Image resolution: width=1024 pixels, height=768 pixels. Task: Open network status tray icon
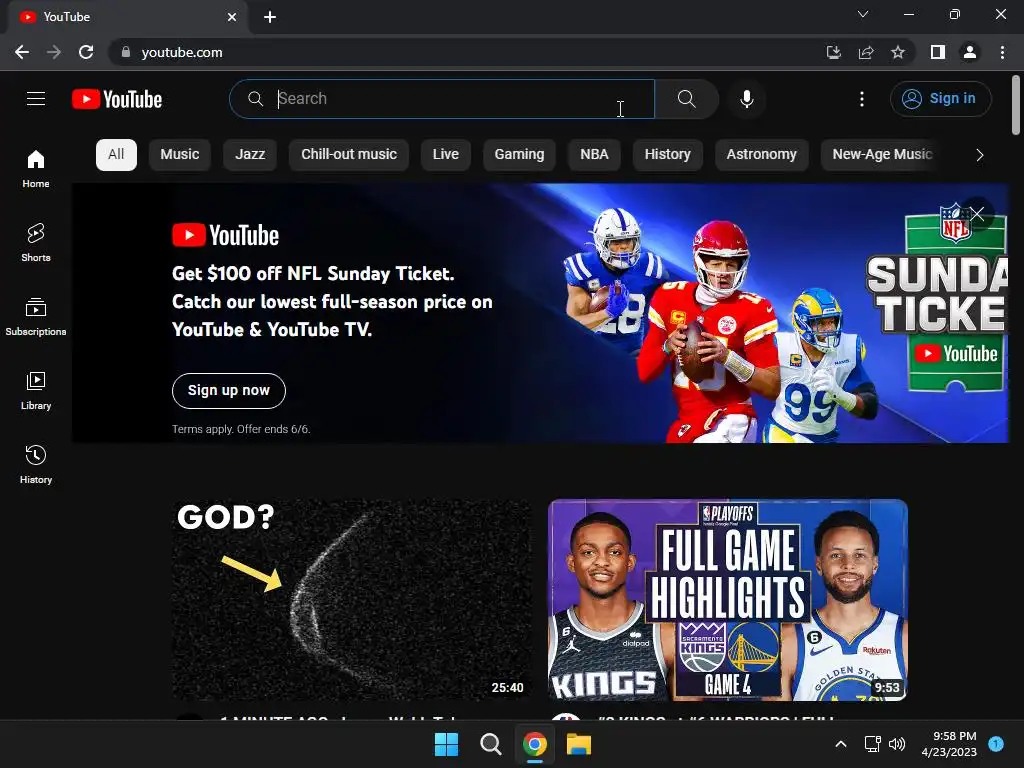coord(872,744)
